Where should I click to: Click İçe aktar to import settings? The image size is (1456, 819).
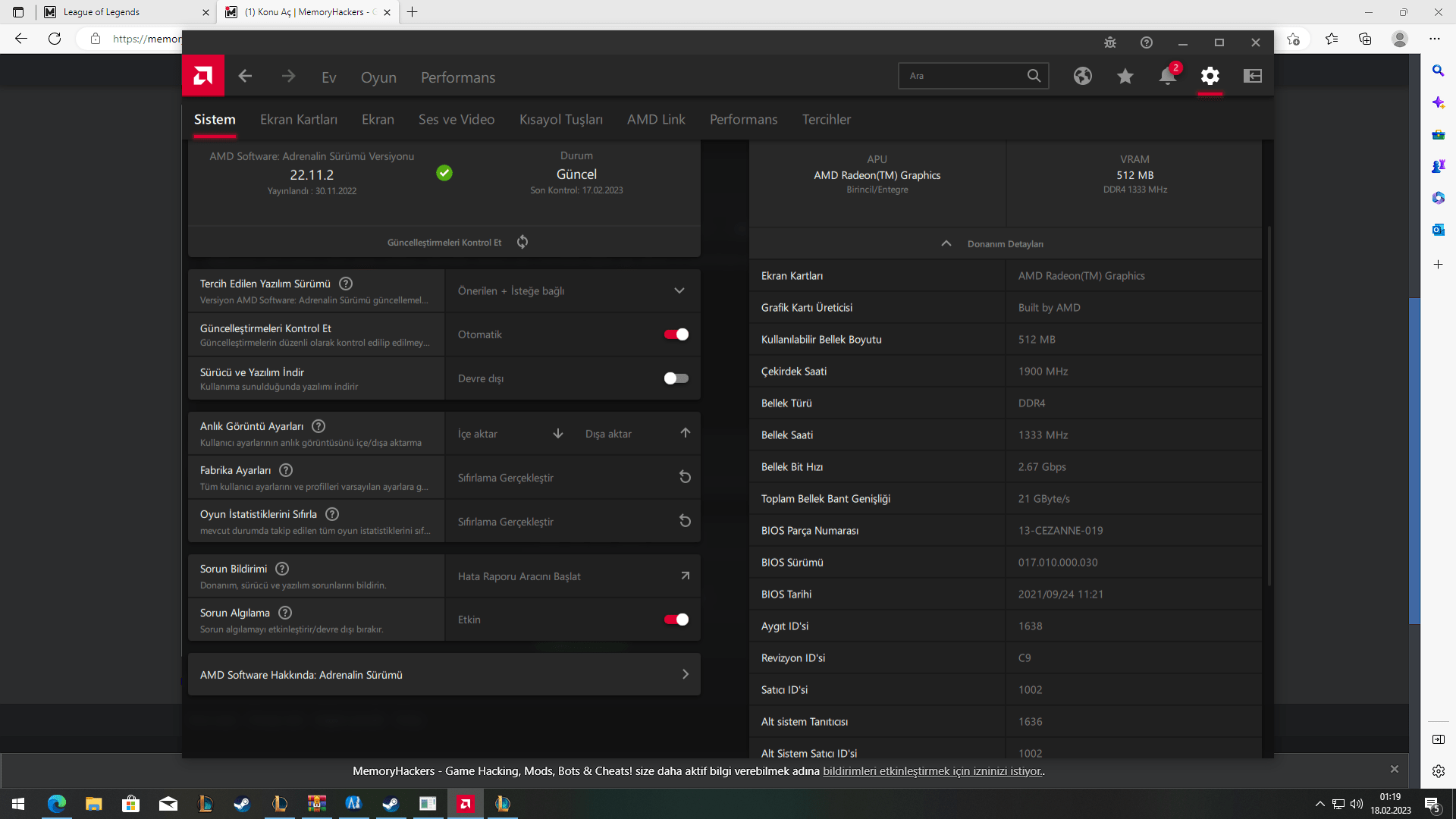point(510,434)
